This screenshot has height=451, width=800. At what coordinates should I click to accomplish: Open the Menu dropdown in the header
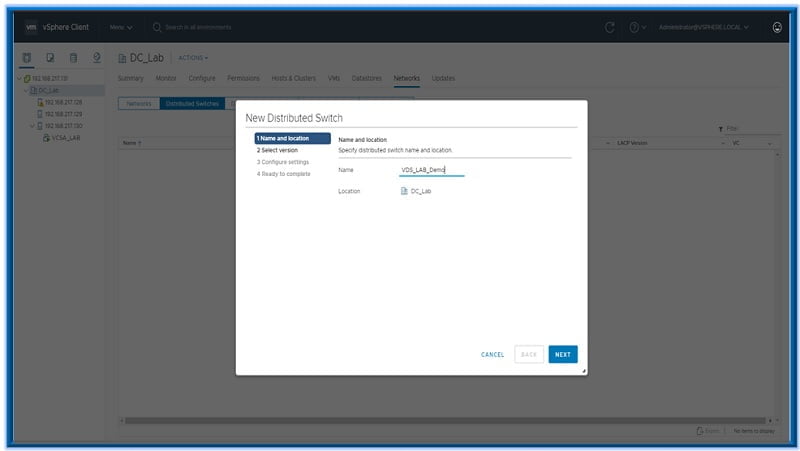coord(121,27)
